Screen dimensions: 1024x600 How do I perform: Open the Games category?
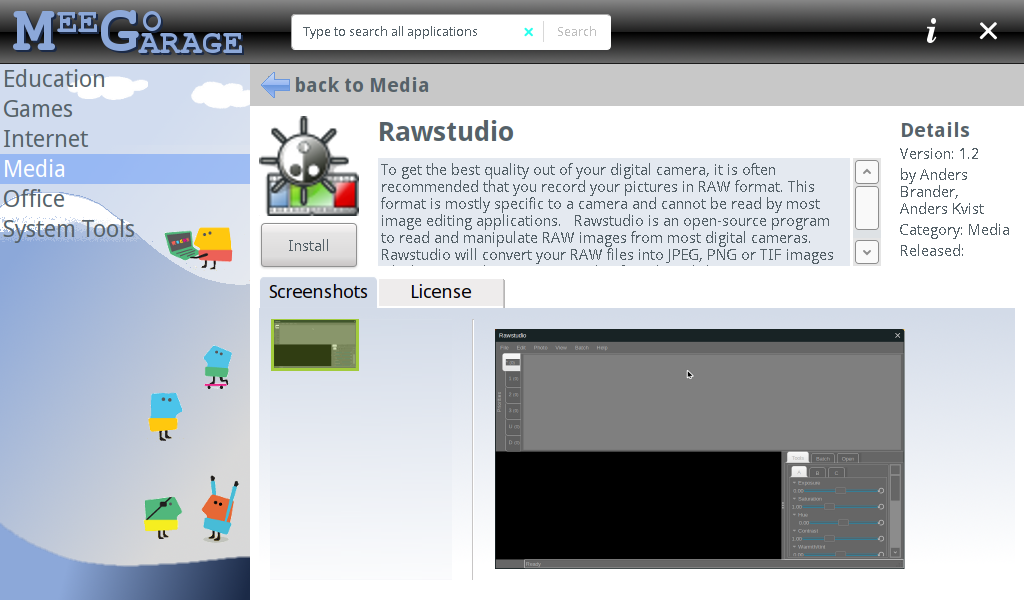38,109
